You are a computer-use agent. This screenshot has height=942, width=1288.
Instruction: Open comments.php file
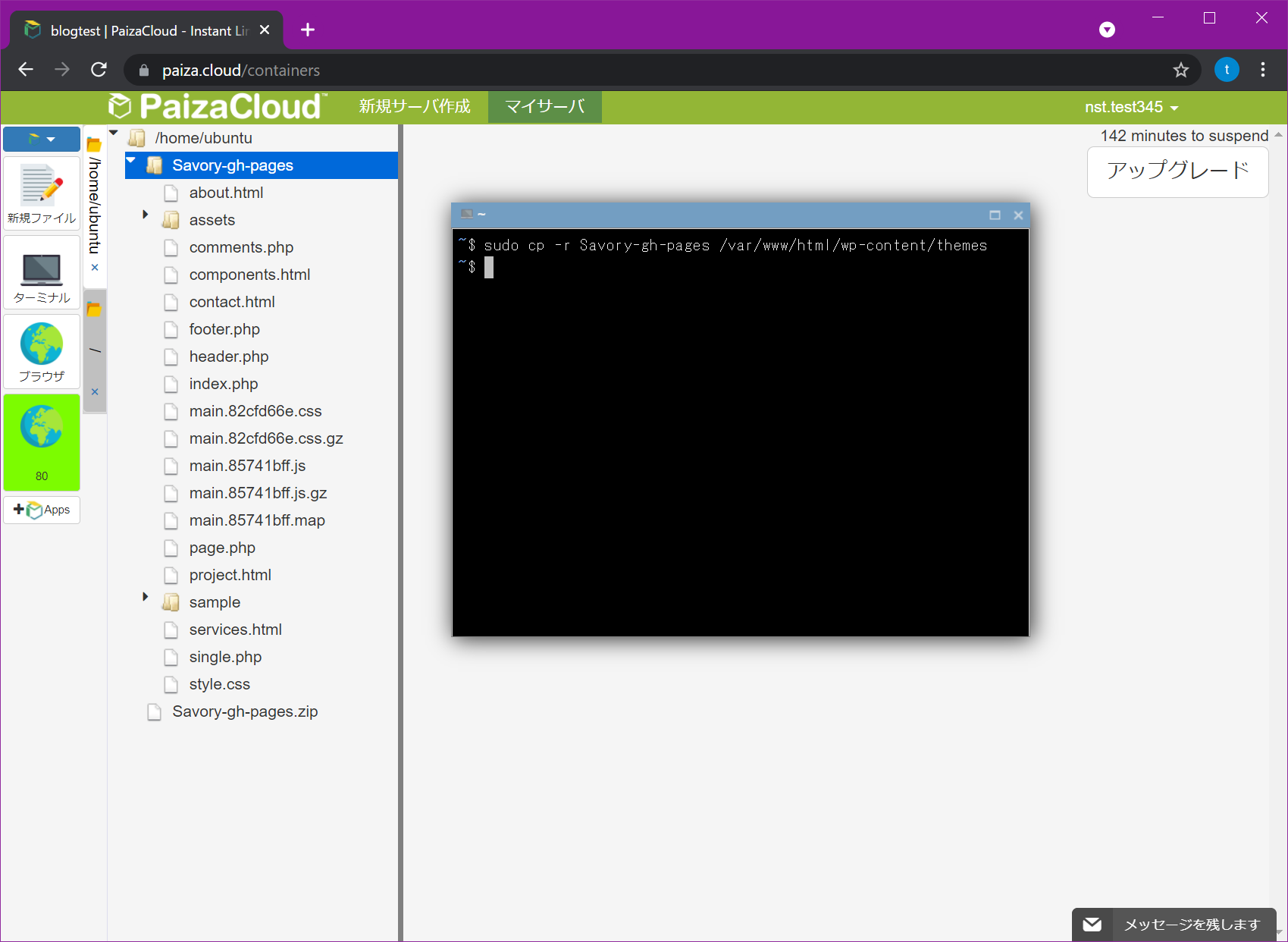point(241,247)
